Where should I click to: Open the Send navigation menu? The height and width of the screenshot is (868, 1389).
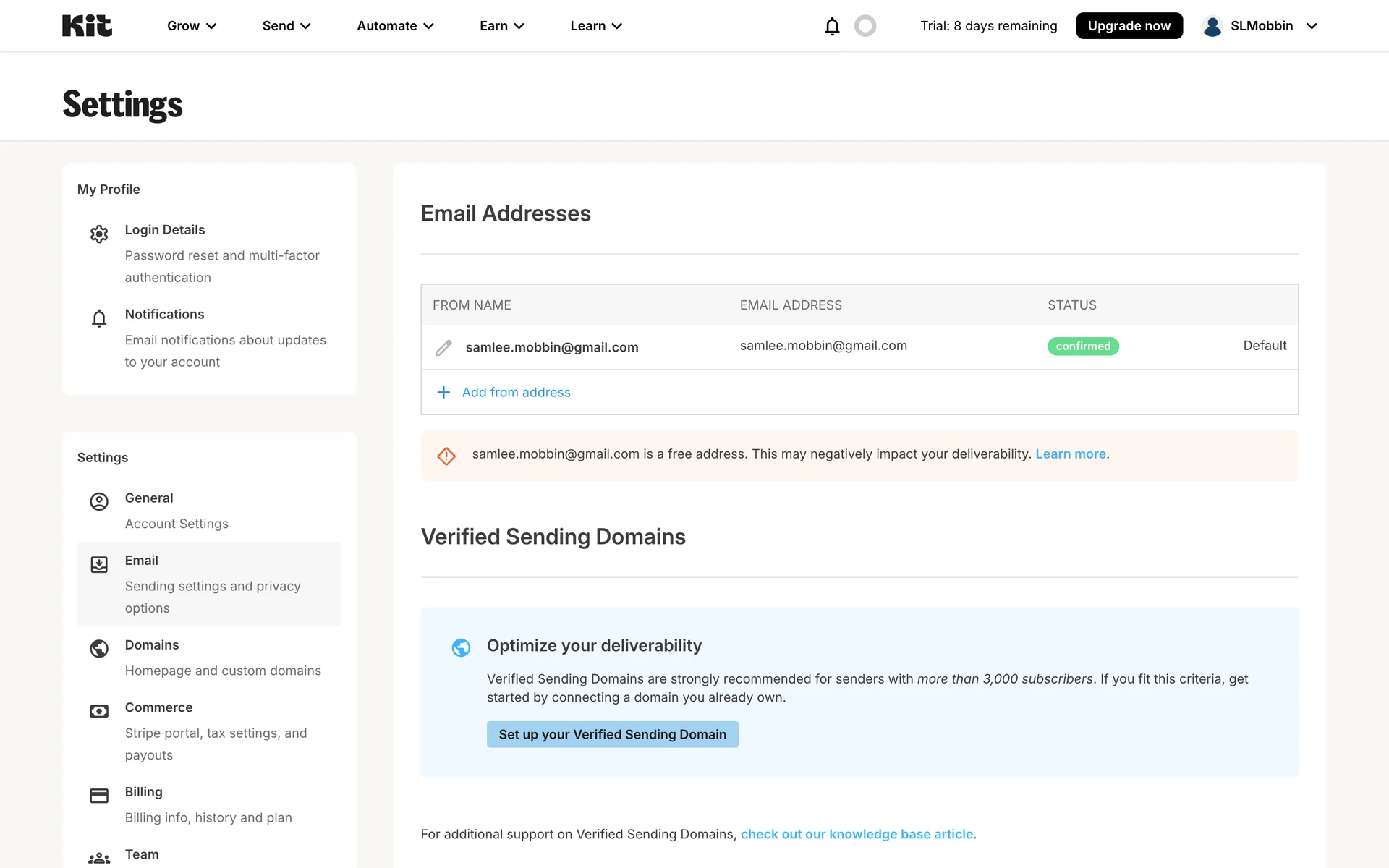click(x=286, y=26)
